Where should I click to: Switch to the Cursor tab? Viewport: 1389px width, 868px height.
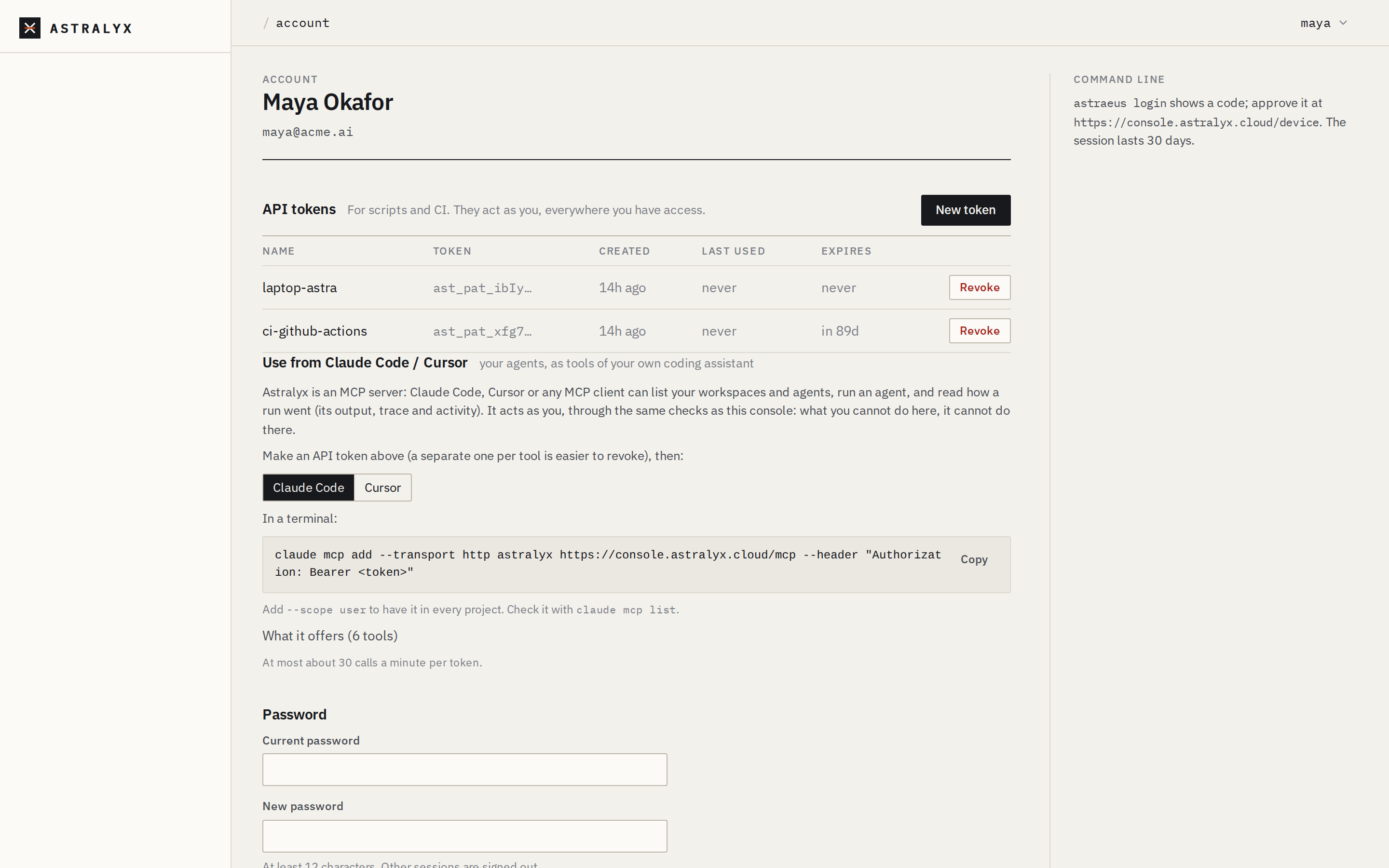pos(383,488)
